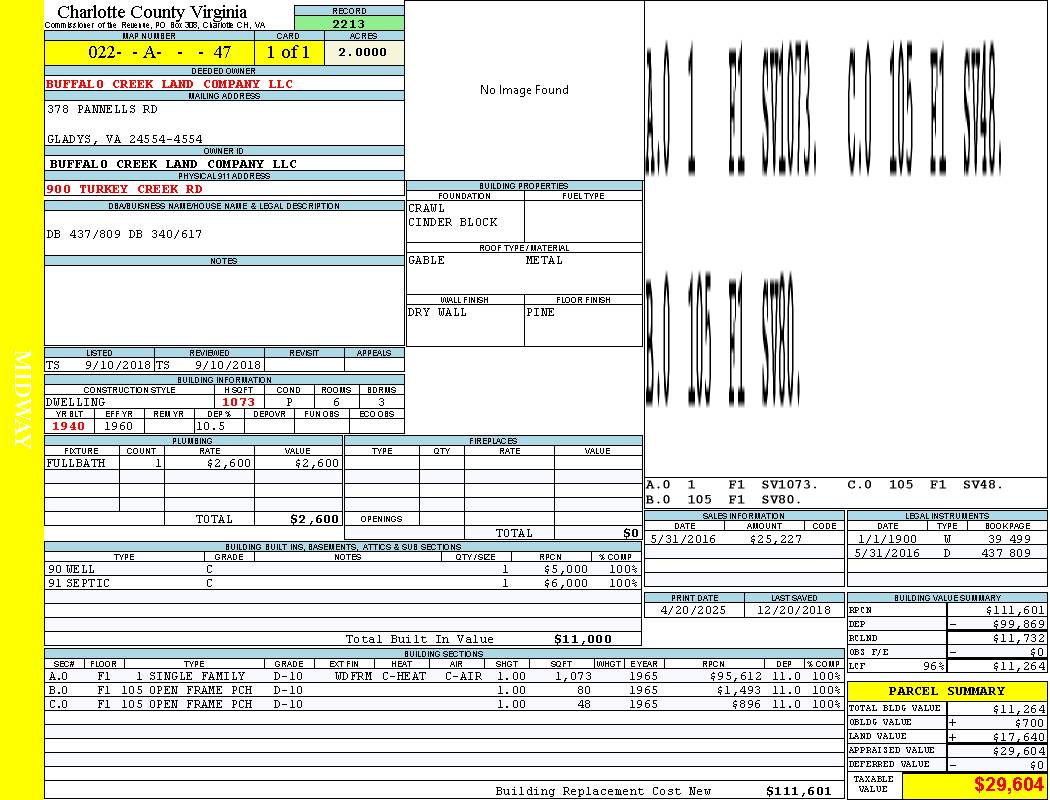
Task: Select building section A.0 SINGLE FAMILY
Action: pyautogui.click(x=444, y=677)
